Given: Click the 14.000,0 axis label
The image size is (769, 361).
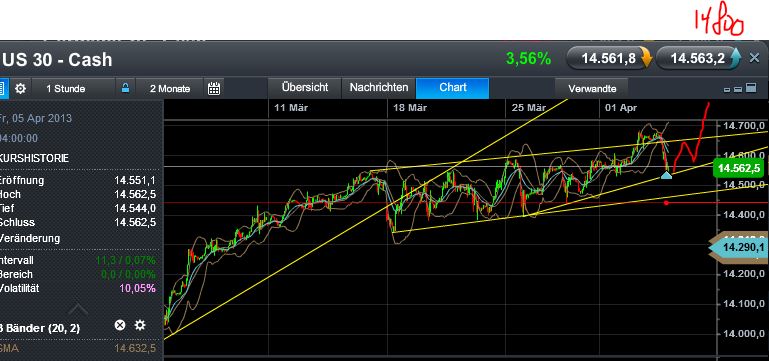Looking at the screenshot, I should tap(744, 334).
